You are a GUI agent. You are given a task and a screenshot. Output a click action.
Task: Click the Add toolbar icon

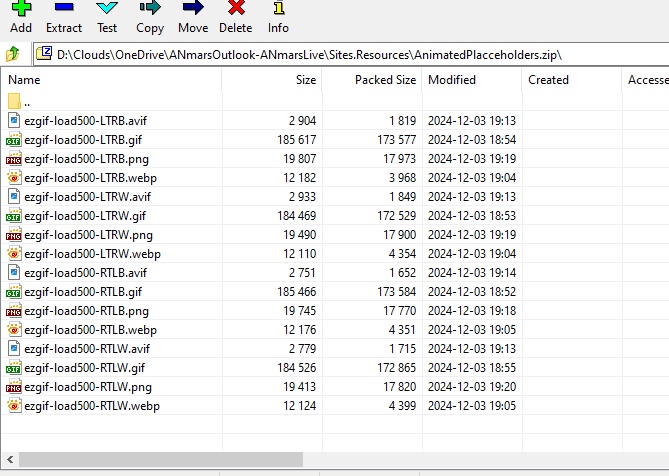pyautogui.click(x=21, y=10)
